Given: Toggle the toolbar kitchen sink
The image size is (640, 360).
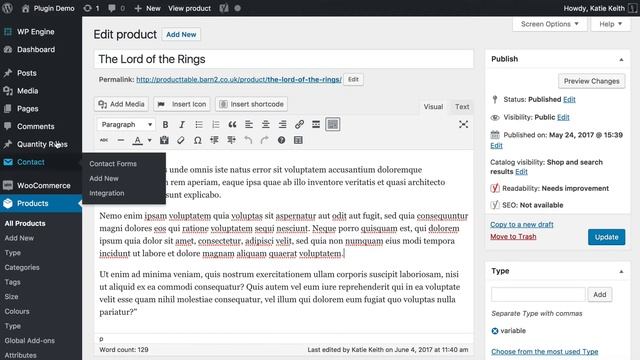Looking at the screenshot, I should click(333, 124).
